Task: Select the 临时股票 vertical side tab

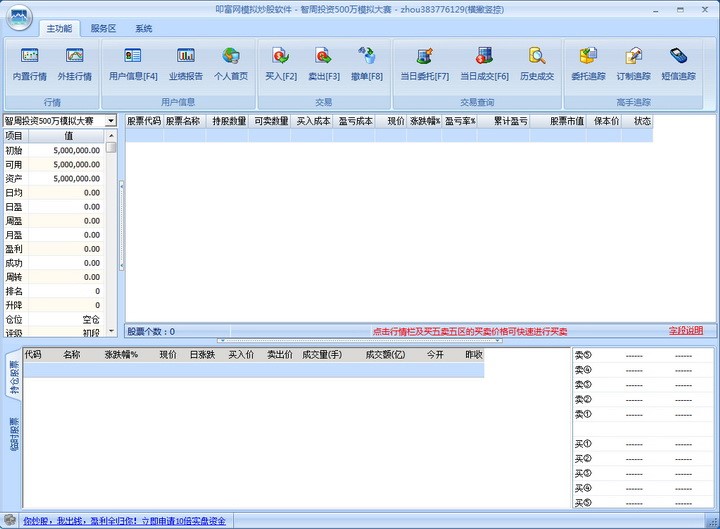Action: [14, 434]
